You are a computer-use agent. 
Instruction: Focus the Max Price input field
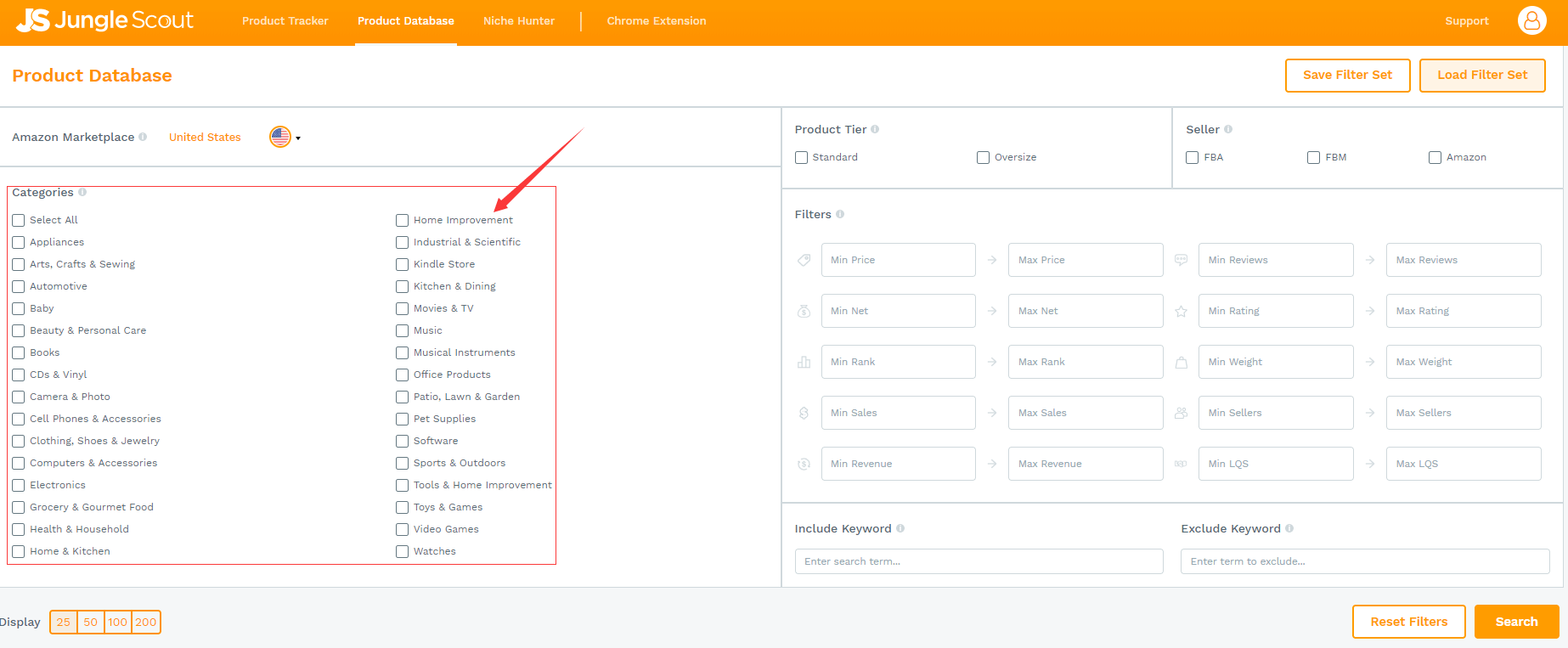click(x=1086, y=260)
